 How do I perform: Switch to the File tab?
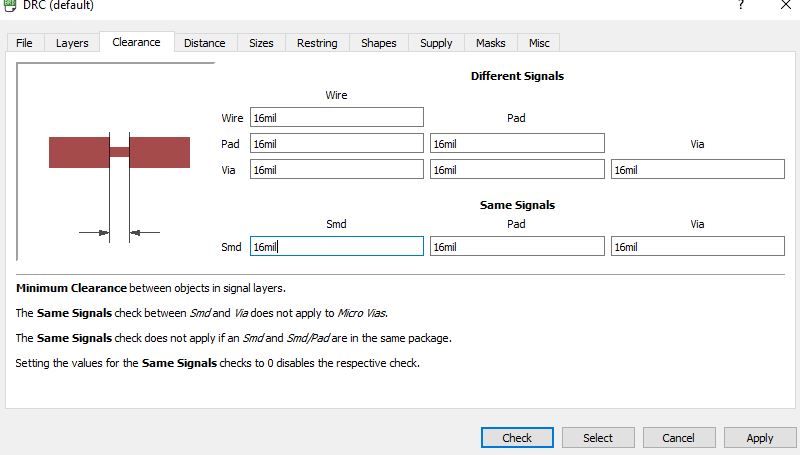click(x=24, y=43)
